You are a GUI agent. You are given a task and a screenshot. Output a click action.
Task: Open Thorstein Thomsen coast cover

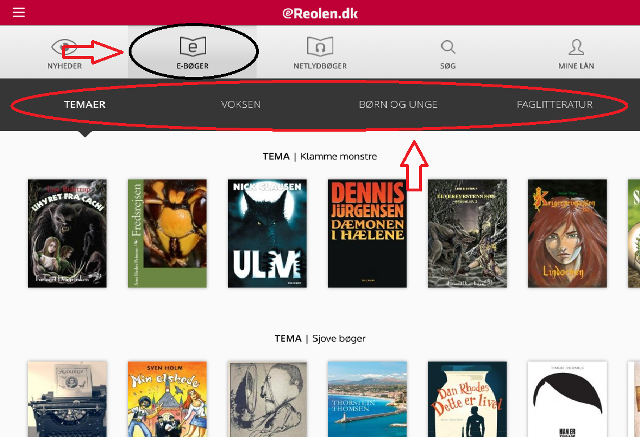367,399
